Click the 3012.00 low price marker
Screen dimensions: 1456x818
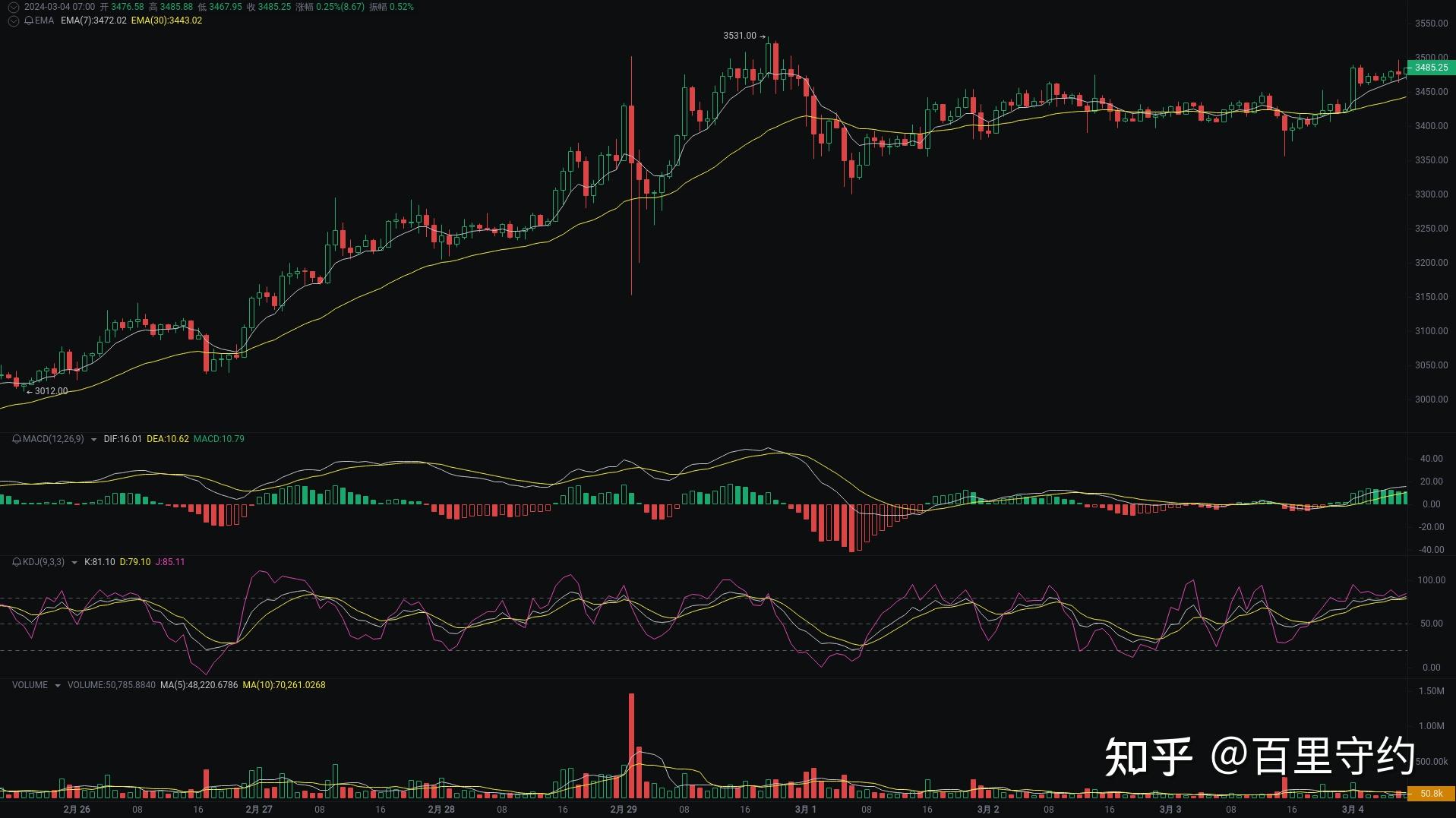point(47,391)
